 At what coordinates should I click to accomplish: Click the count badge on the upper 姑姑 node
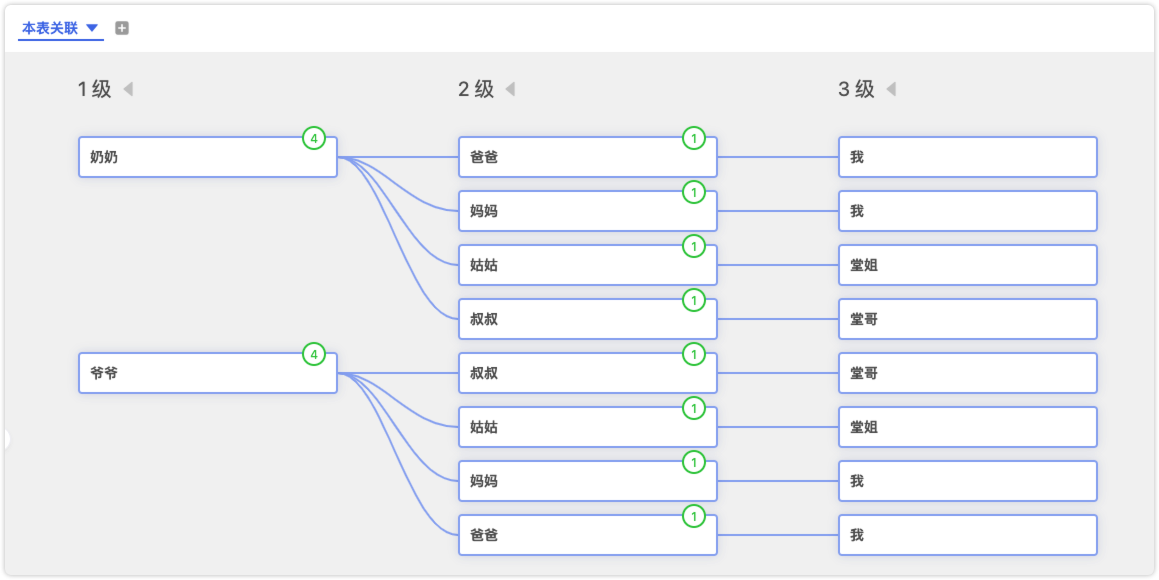click(x=693, y=246)
